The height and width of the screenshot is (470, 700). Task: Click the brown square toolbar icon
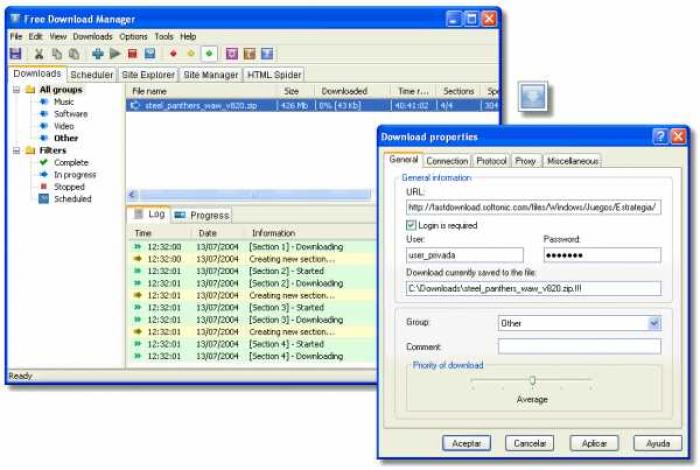click(x=250, y=54)
